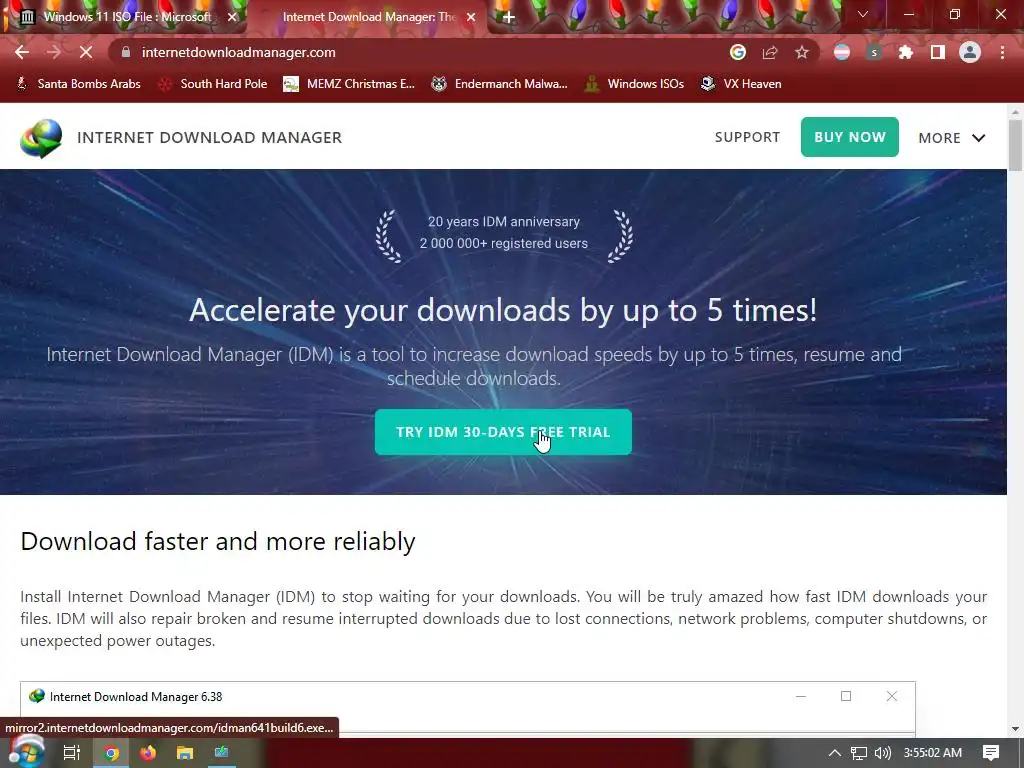The width and height of the screenshot is (1024, 768).
Task: Open the SUPPORT page
Action: point(747,137)
